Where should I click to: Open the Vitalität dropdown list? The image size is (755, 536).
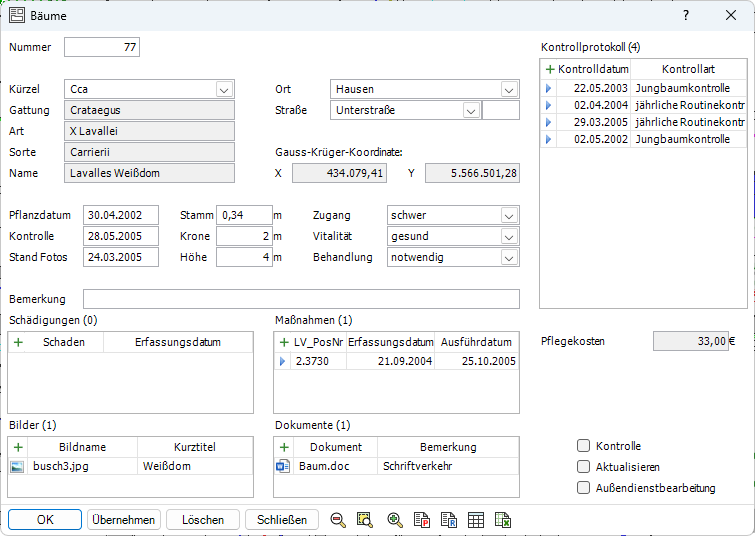pos(509,236)
